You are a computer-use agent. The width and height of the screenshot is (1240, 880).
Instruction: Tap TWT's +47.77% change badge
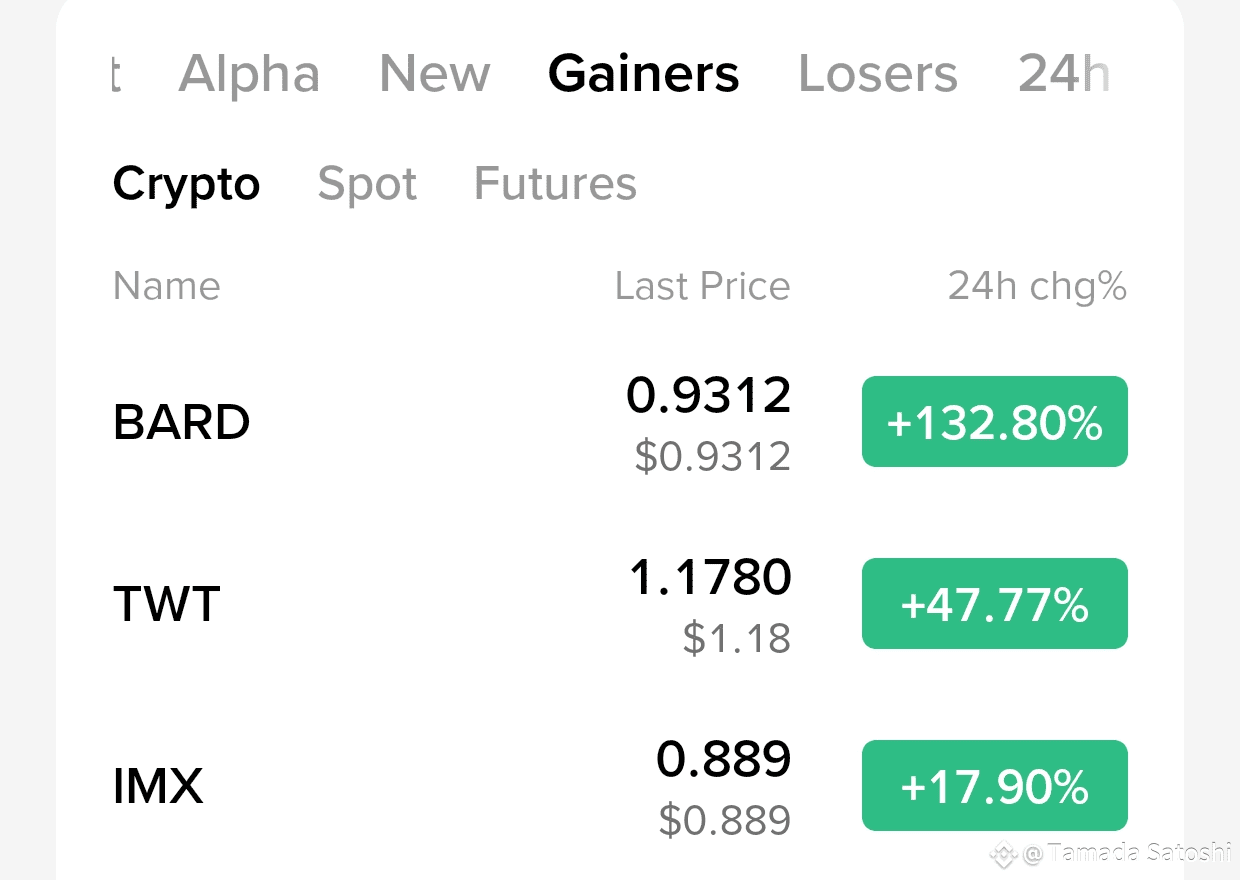click(995, 604)
